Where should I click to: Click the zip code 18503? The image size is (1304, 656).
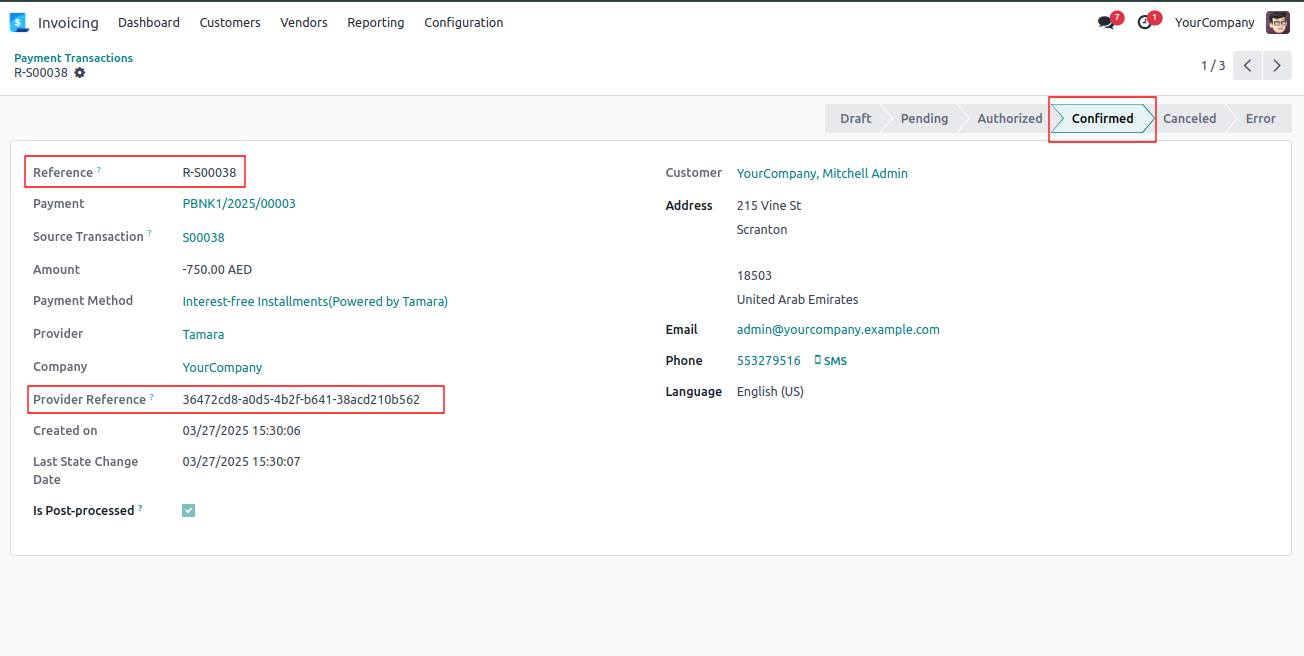tap(754, 276)
